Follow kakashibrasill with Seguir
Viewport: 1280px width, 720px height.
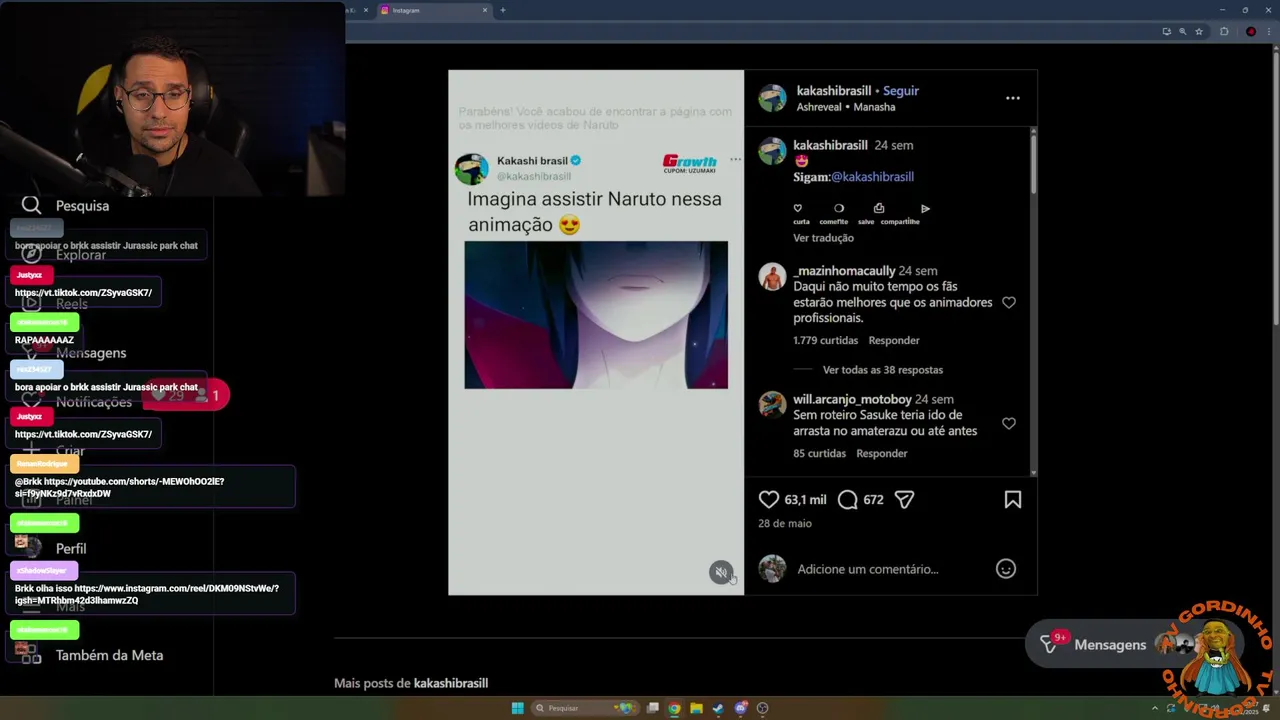click(x=901, y=90)
